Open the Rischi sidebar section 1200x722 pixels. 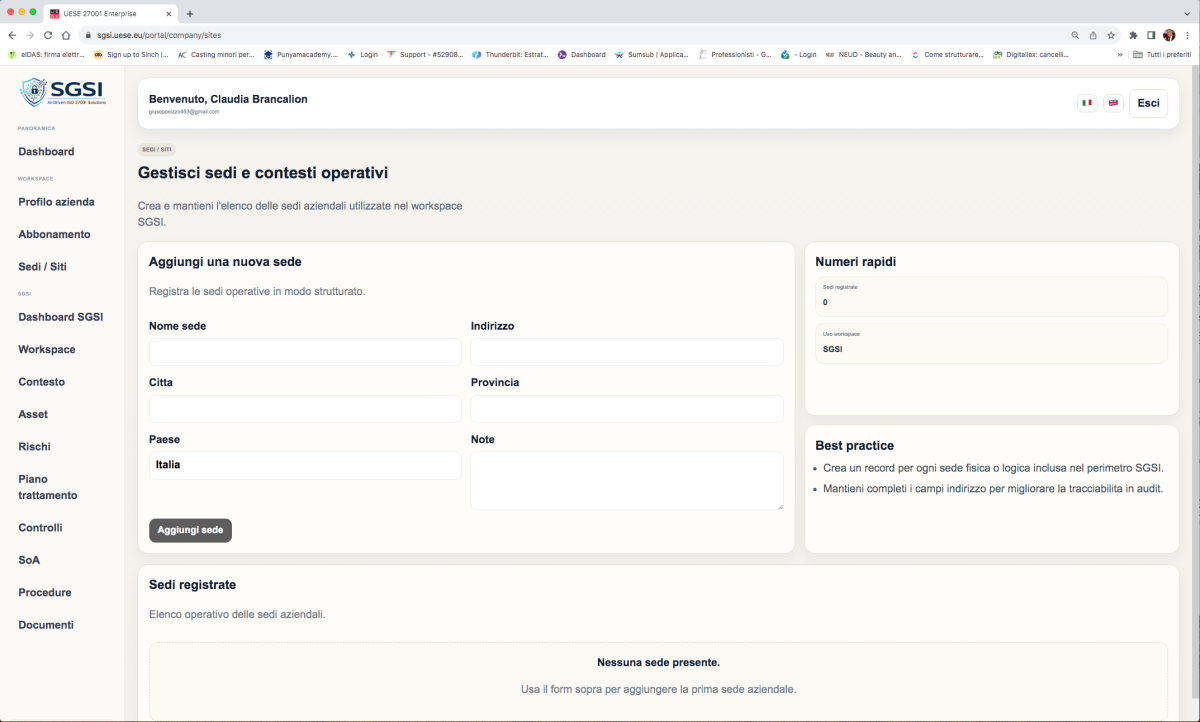(x=34, y=447)
